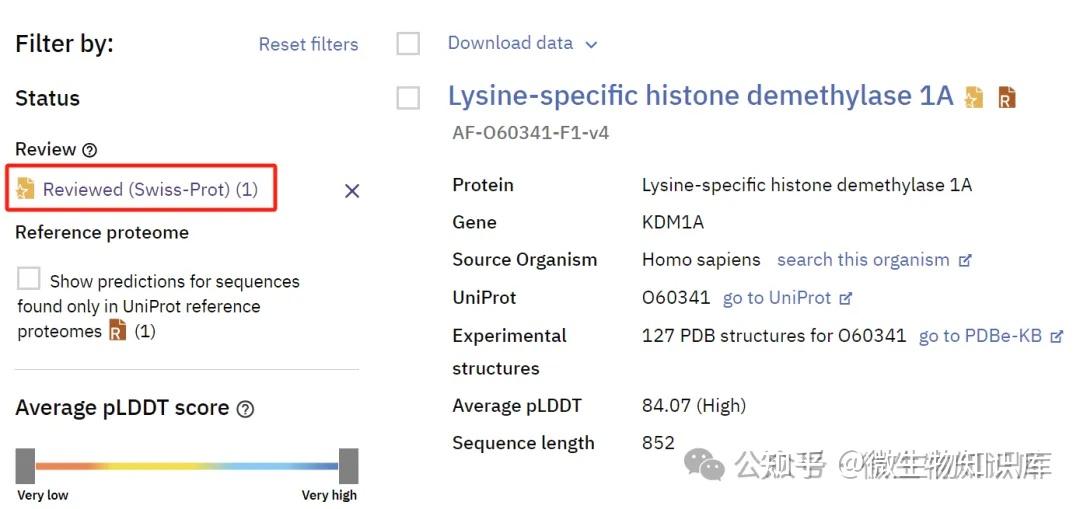Click the external-link icon after 'search this organism'
This screenshot has height=509, width=1080.
point(965,260)
